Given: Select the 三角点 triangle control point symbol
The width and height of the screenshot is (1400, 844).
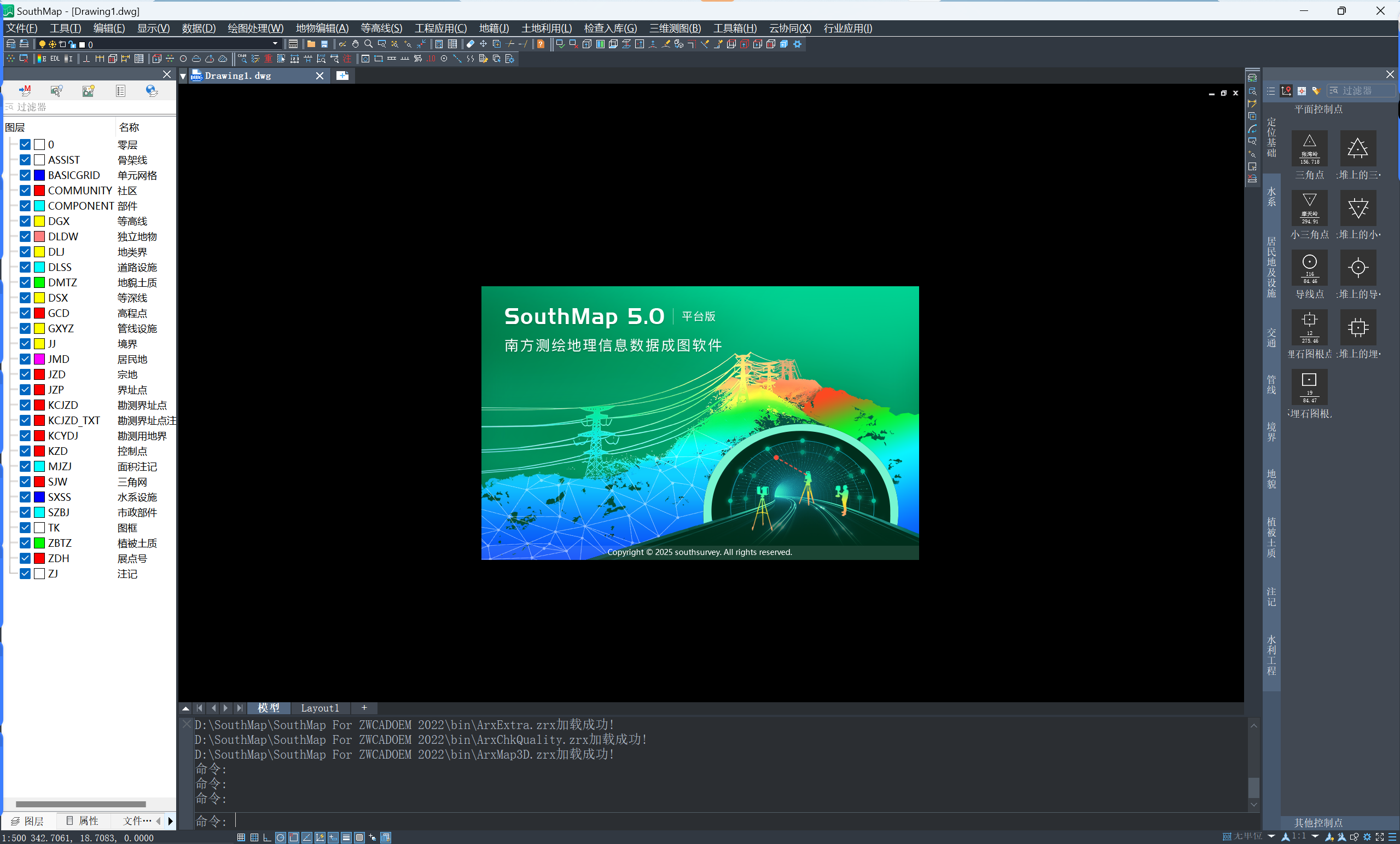Looking at the screenshot, I should tap(1309, 149).
